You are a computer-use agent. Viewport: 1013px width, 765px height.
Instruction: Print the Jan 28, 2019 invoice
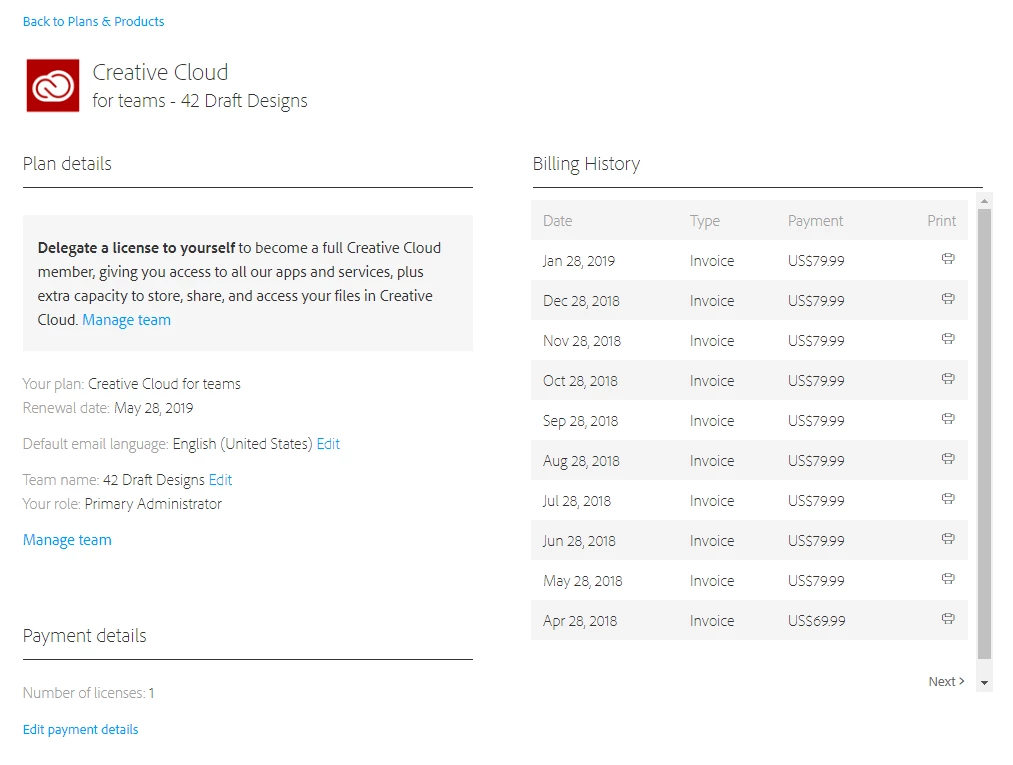(x=948, y=259)
